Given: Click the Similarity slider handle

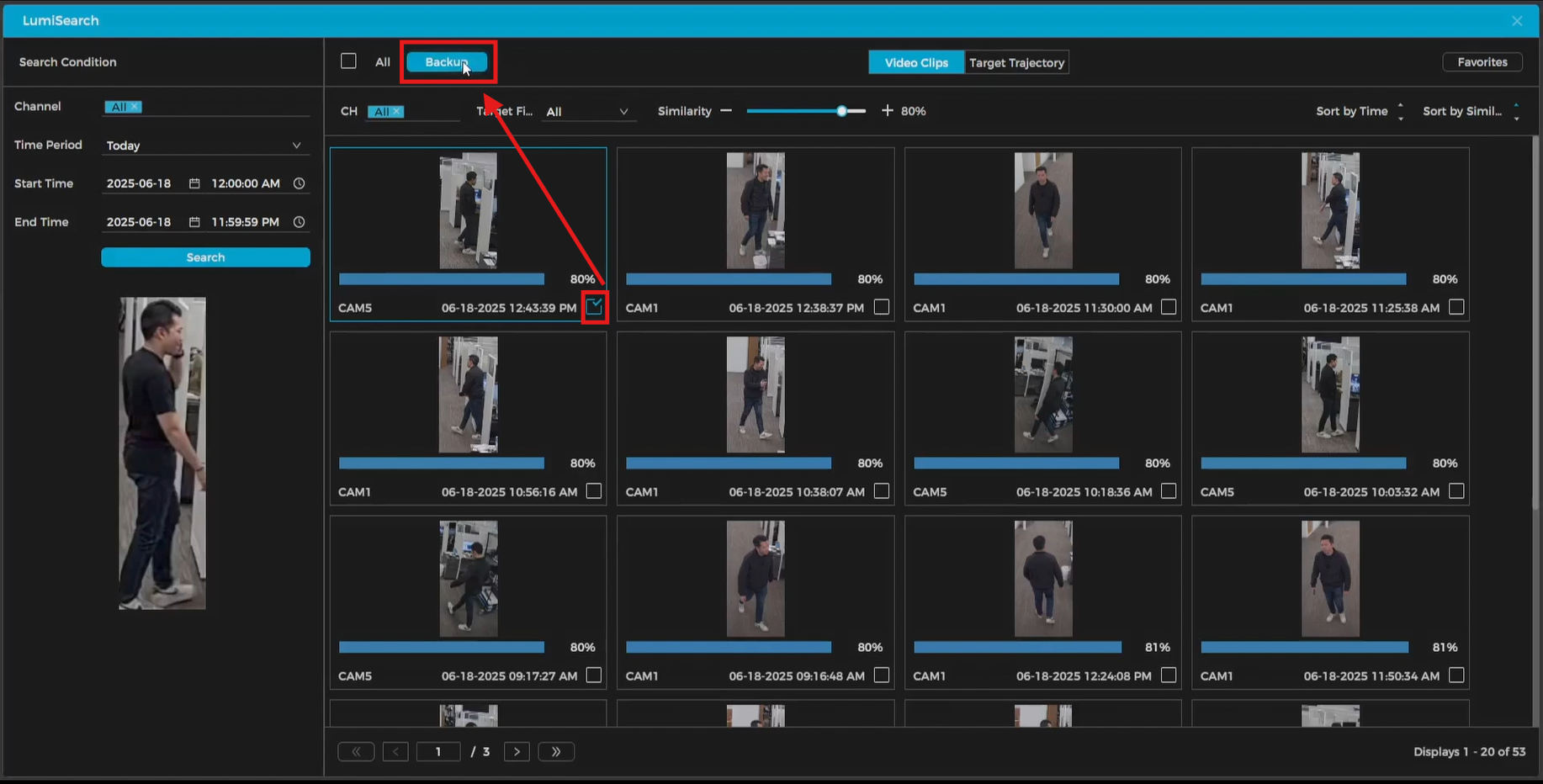Looking at the screenshot, I should coord(841,111).
